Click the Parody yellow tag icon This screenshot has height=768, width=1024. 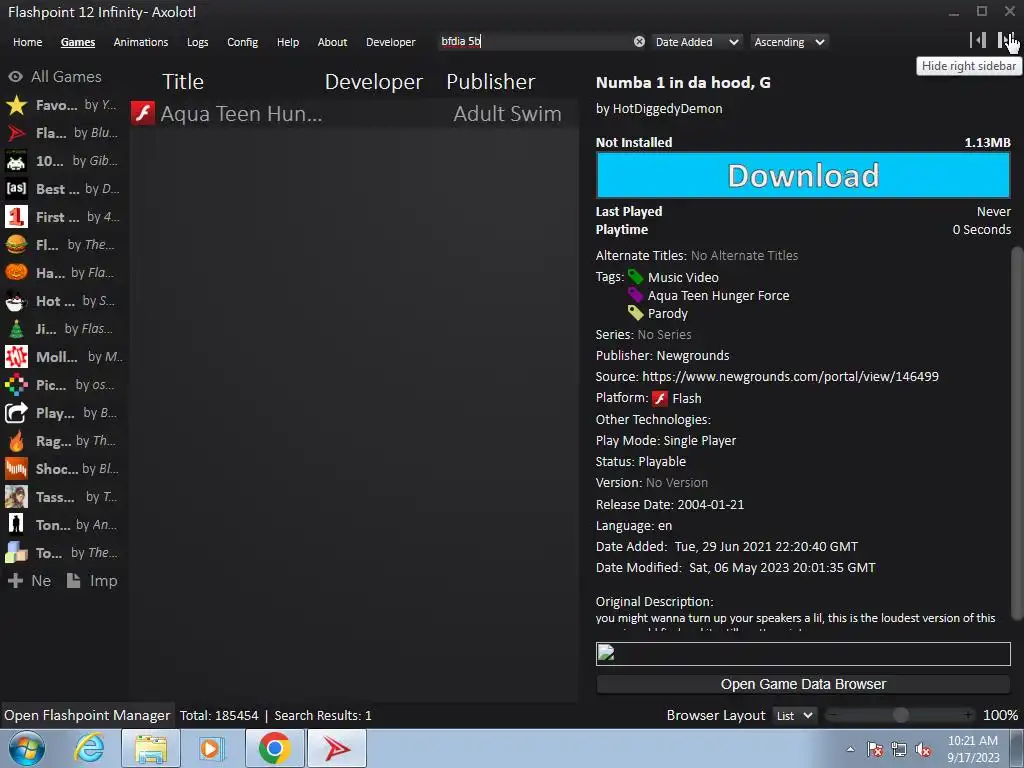(635, 313)
